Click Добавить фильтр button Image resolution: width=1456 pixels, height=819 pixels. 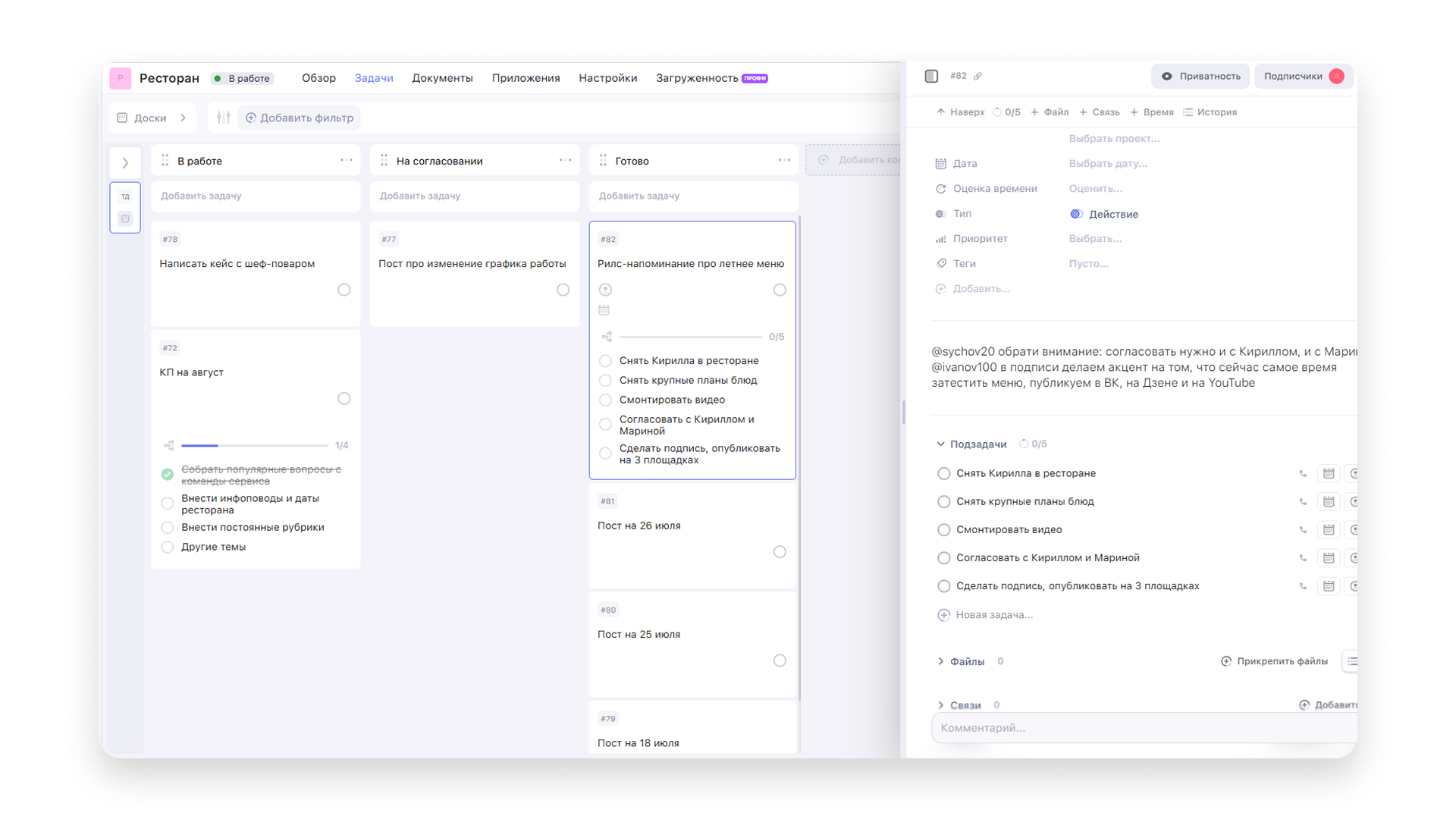[x=300, y=118]
